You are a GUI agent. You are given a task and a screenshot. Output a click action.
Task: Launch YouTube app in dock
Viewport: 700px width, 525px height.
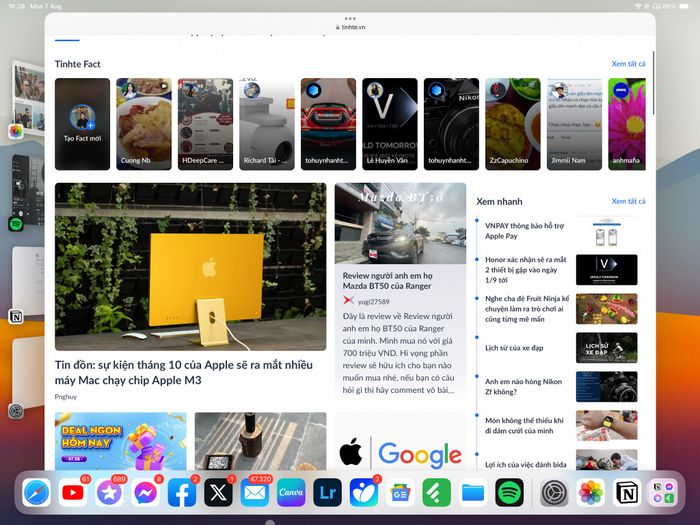[73, 493]
